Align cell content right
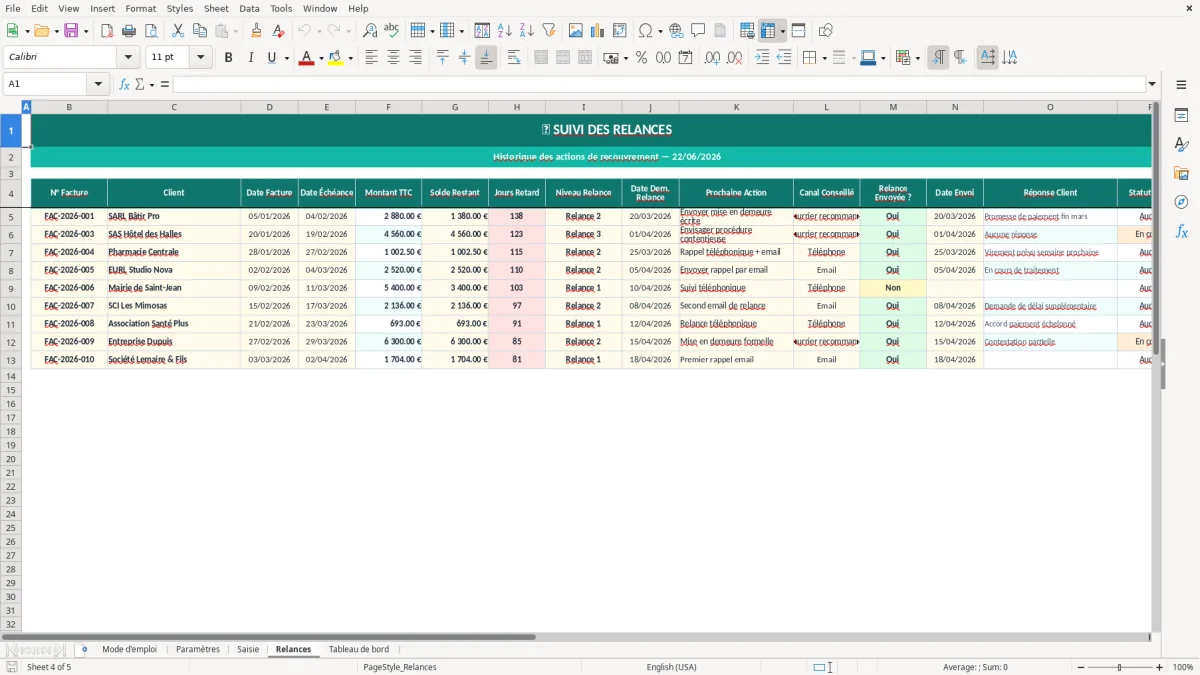The width and height of the screenshot is (1200, 675). [x=415, y=58]
